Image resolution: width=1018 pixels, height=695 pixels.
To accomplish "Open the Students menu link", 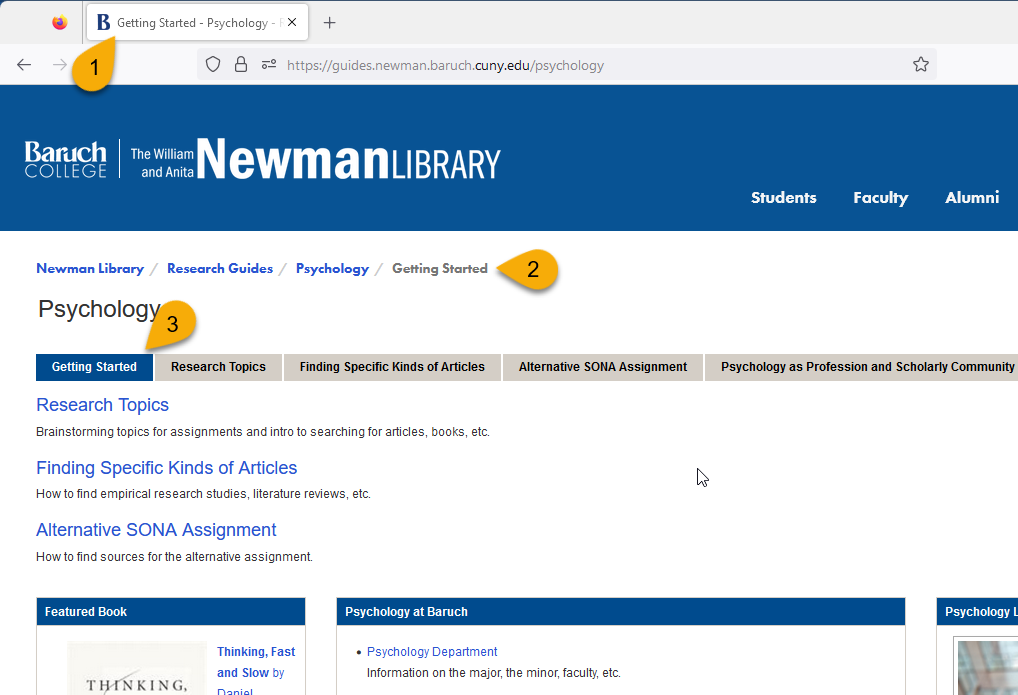I will point(784,197).
